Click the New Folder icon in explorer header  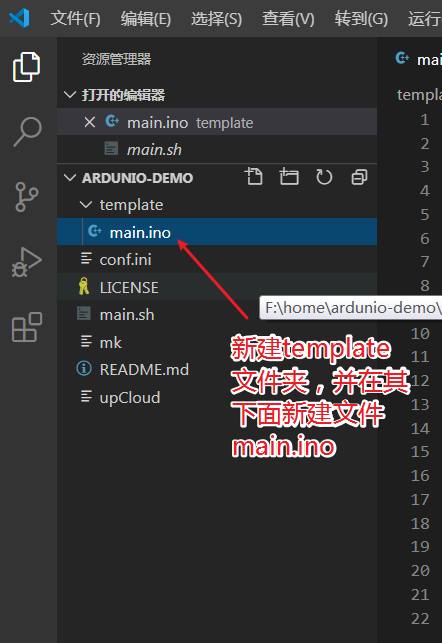289,177
